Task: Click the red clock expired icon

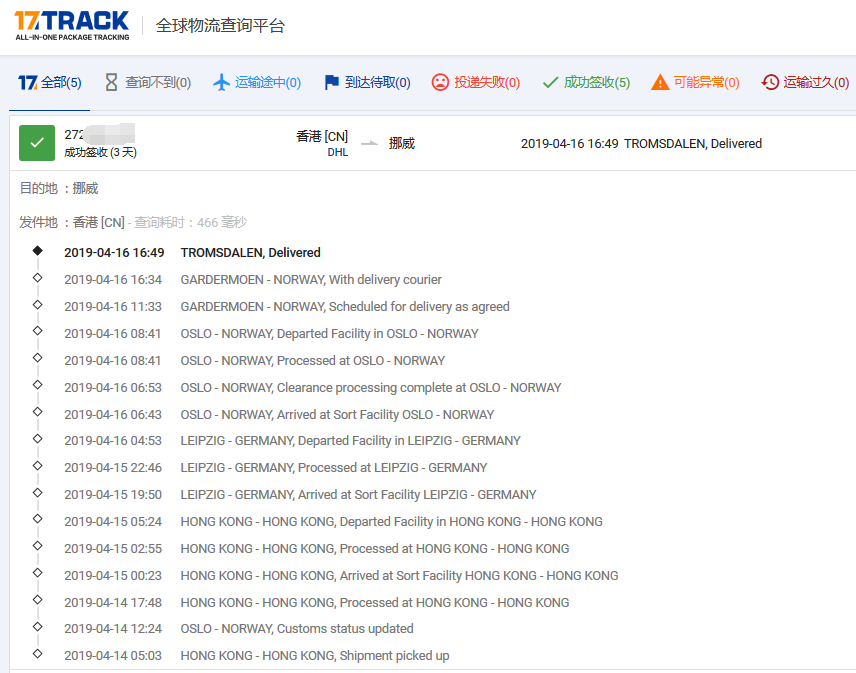Action: pos(770,82)
